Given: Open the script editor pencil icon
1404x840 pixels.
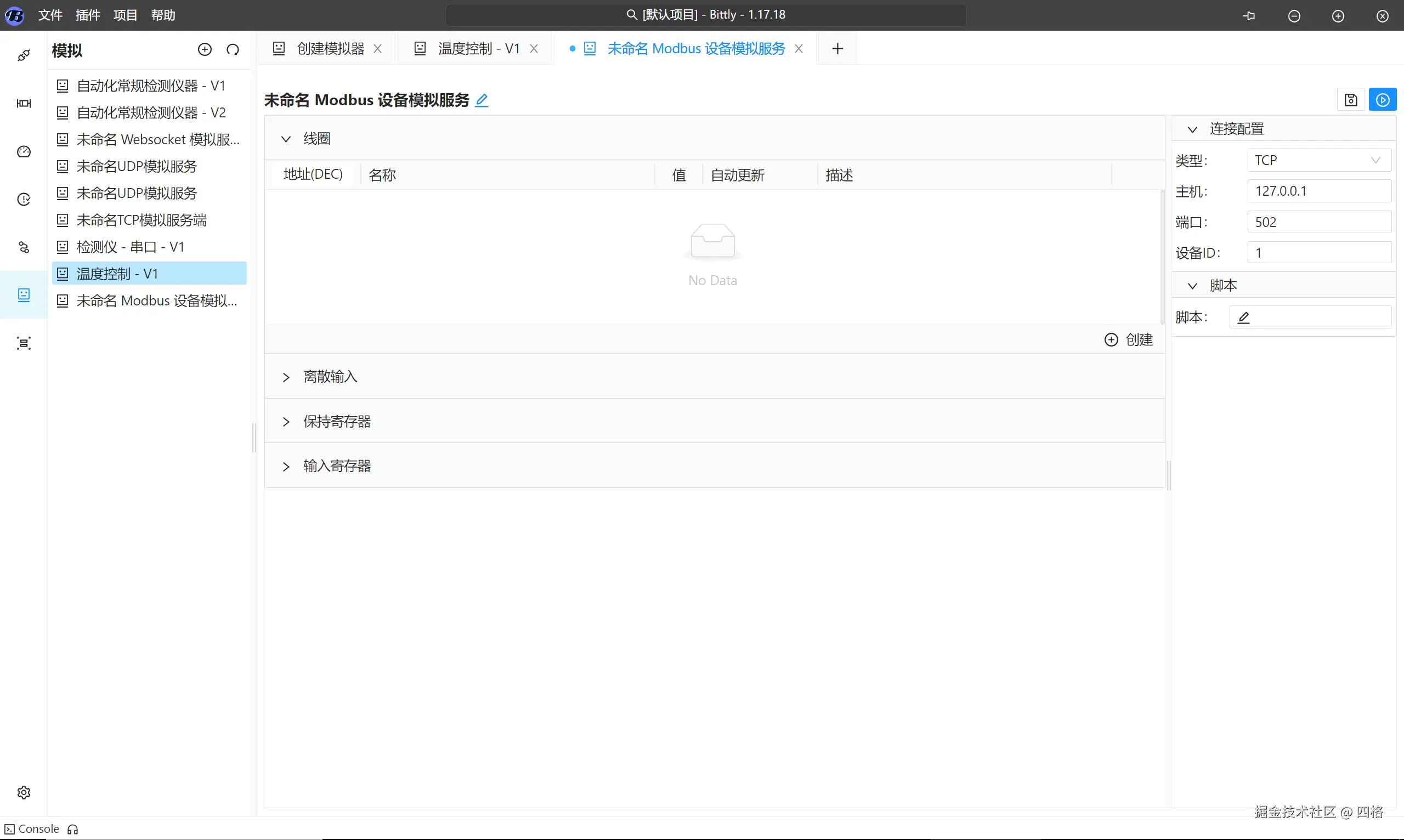Looking at the screenshot, I should 1244,317.
